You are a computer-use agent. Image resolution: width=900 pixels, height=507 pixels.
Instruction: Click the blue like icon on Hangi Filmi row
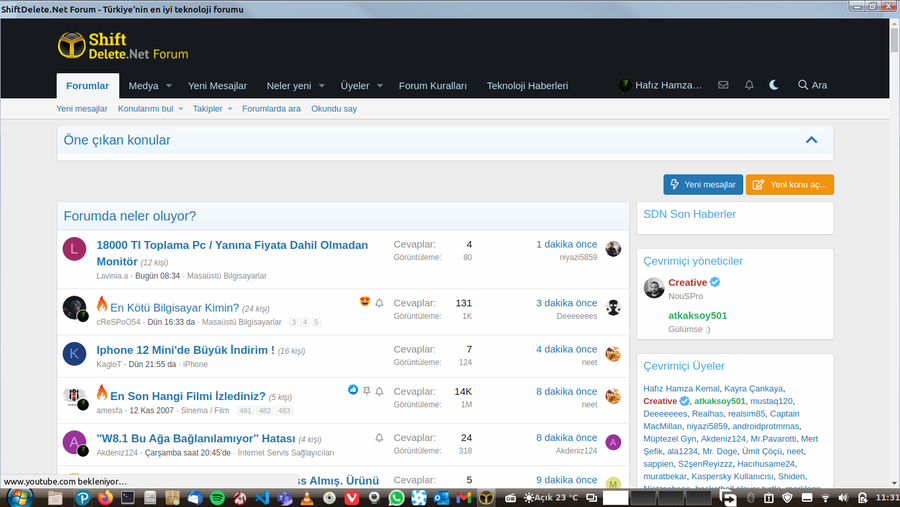[353, 390]
